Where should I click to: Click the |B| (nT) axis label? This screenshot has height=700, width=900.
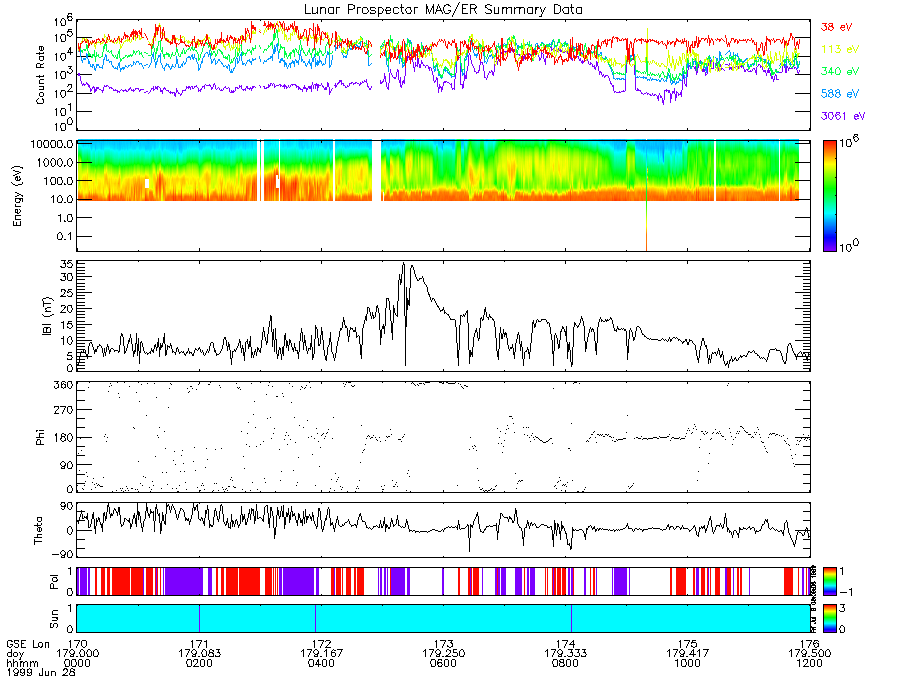[x=48, y=316]
